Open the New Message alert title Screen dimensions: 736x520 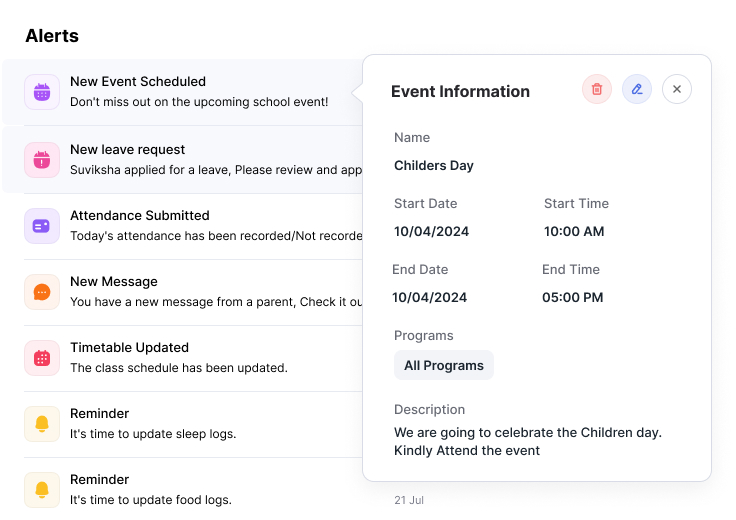click(114, 281)
